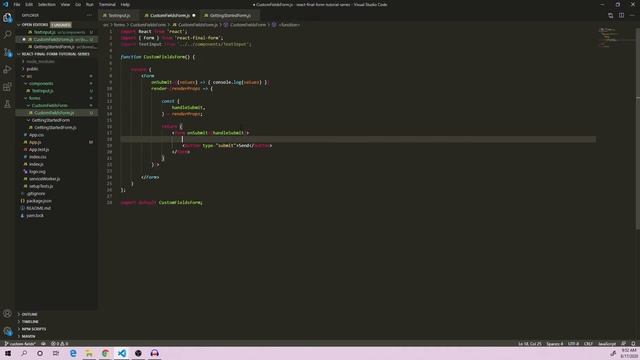The height and width of the screenshot is (360, 640).
Task: Click the feedback icon in status bar
Action: [x=623, y=344]
